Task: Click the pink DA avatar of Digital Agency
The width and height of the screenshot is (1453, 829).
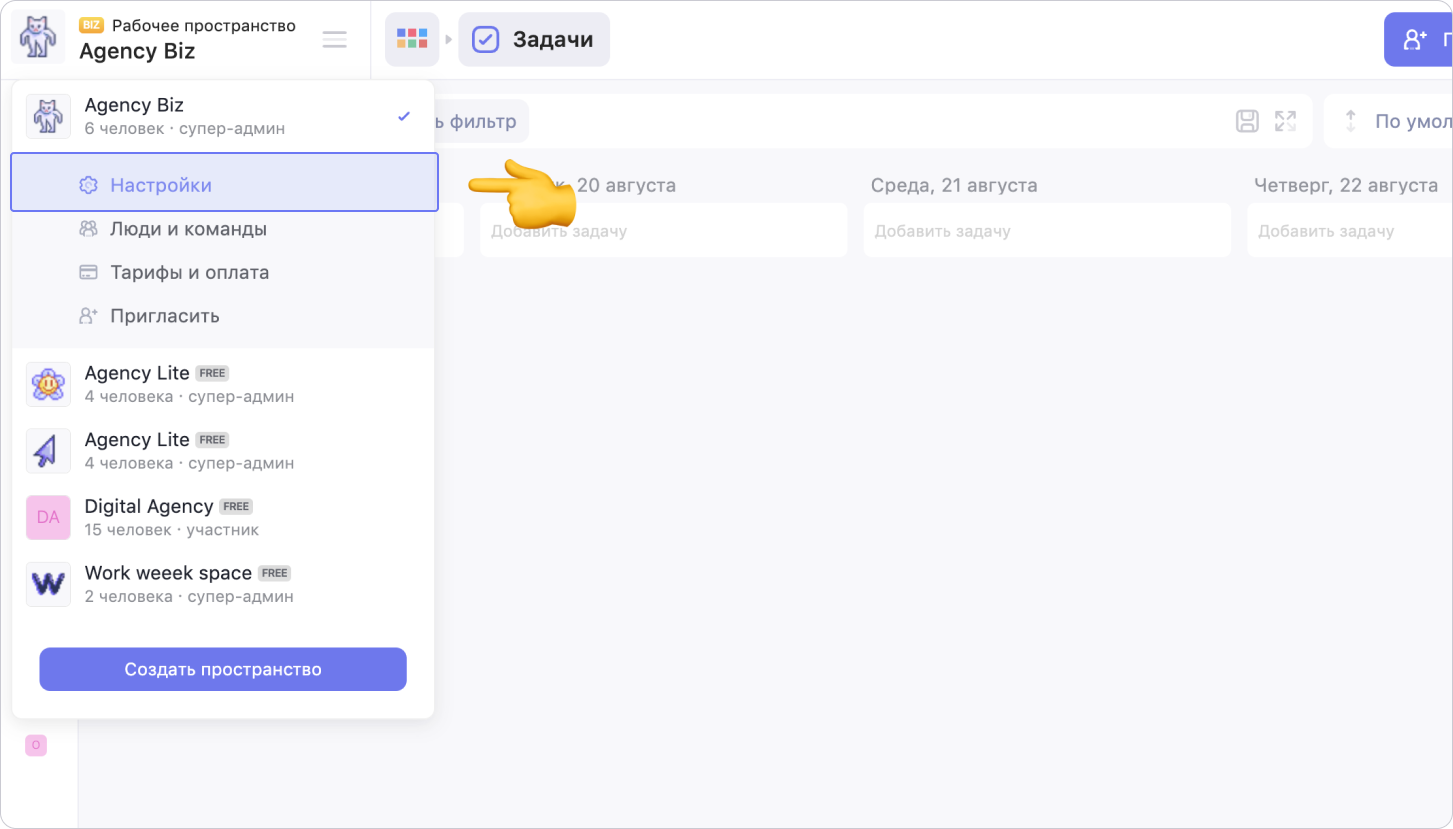Action: [x=48, y=517]
